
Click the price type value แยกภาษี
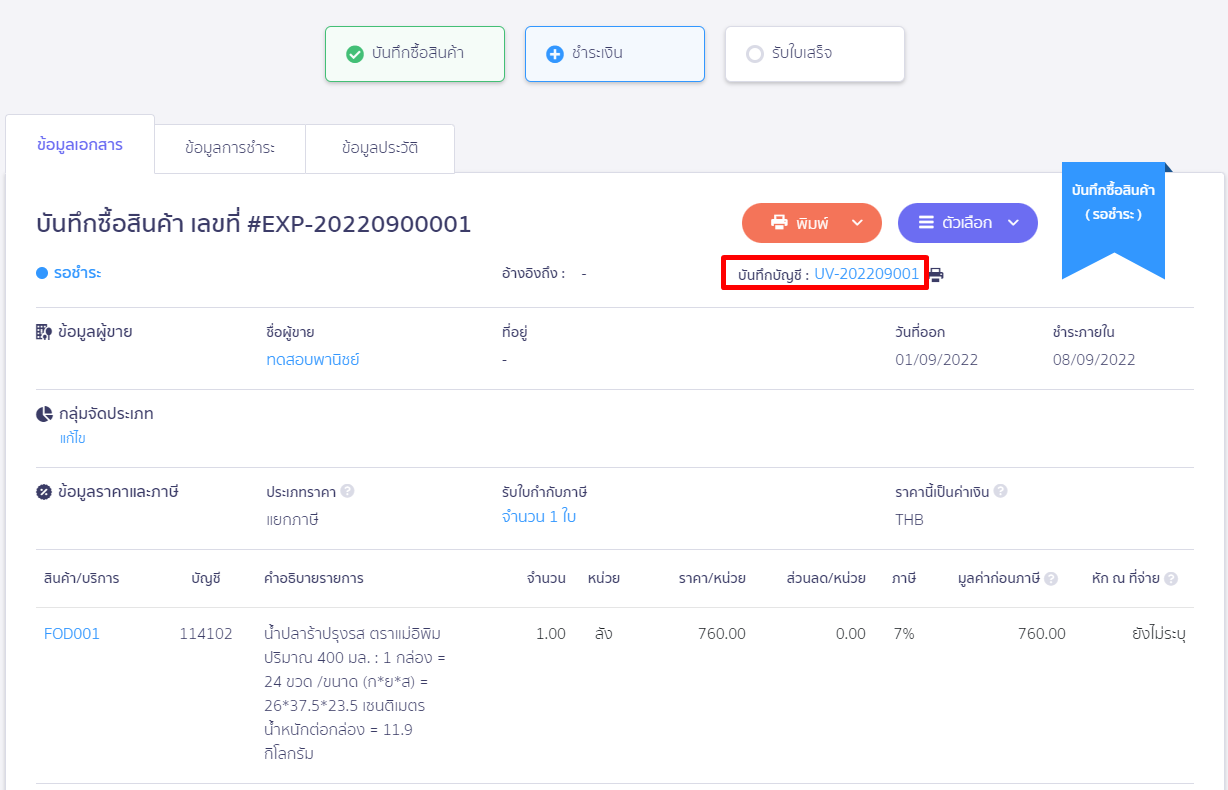coord(292,520)
